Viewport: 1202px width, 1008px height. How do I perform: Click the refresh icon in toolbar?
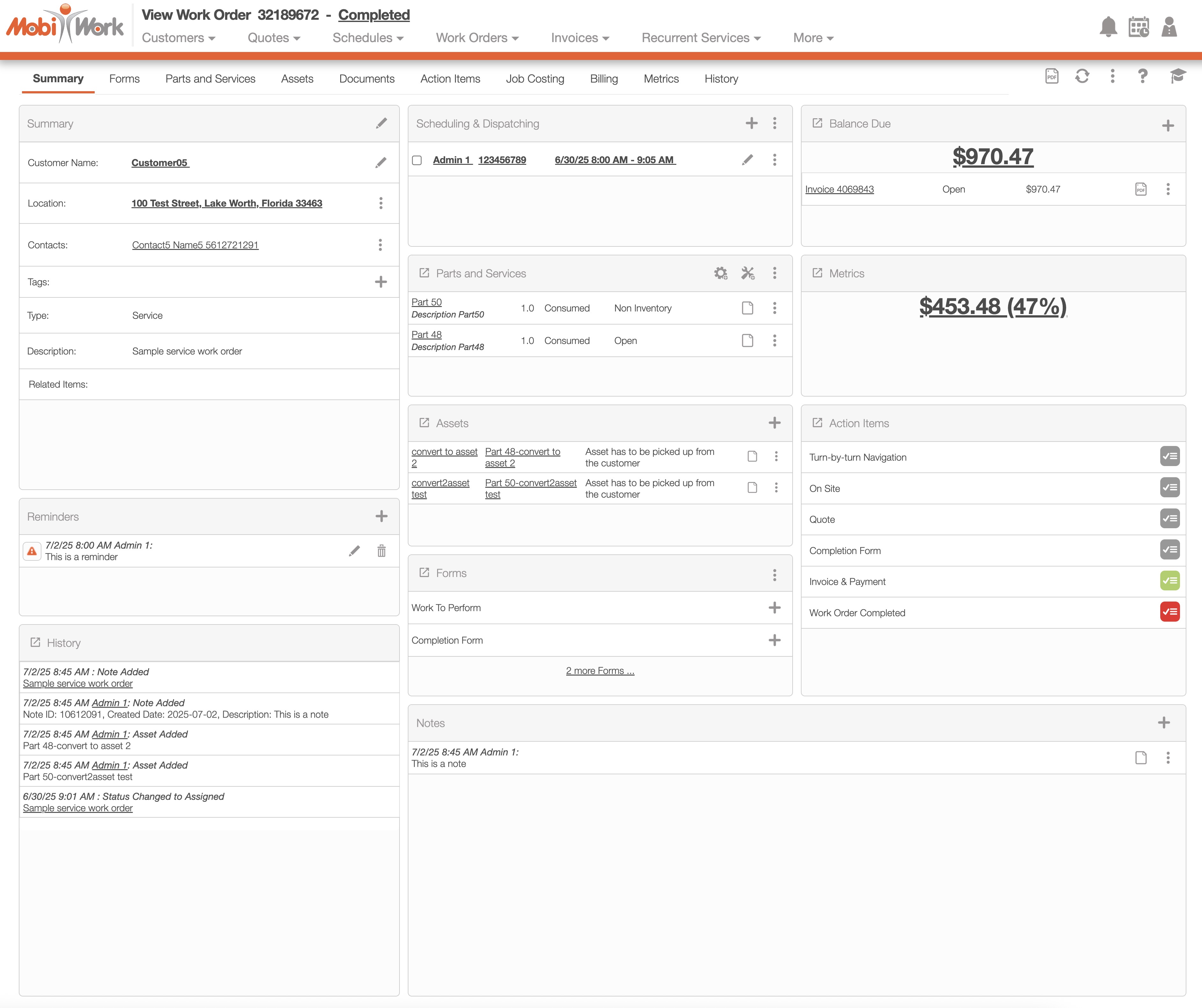point(1082,76)
